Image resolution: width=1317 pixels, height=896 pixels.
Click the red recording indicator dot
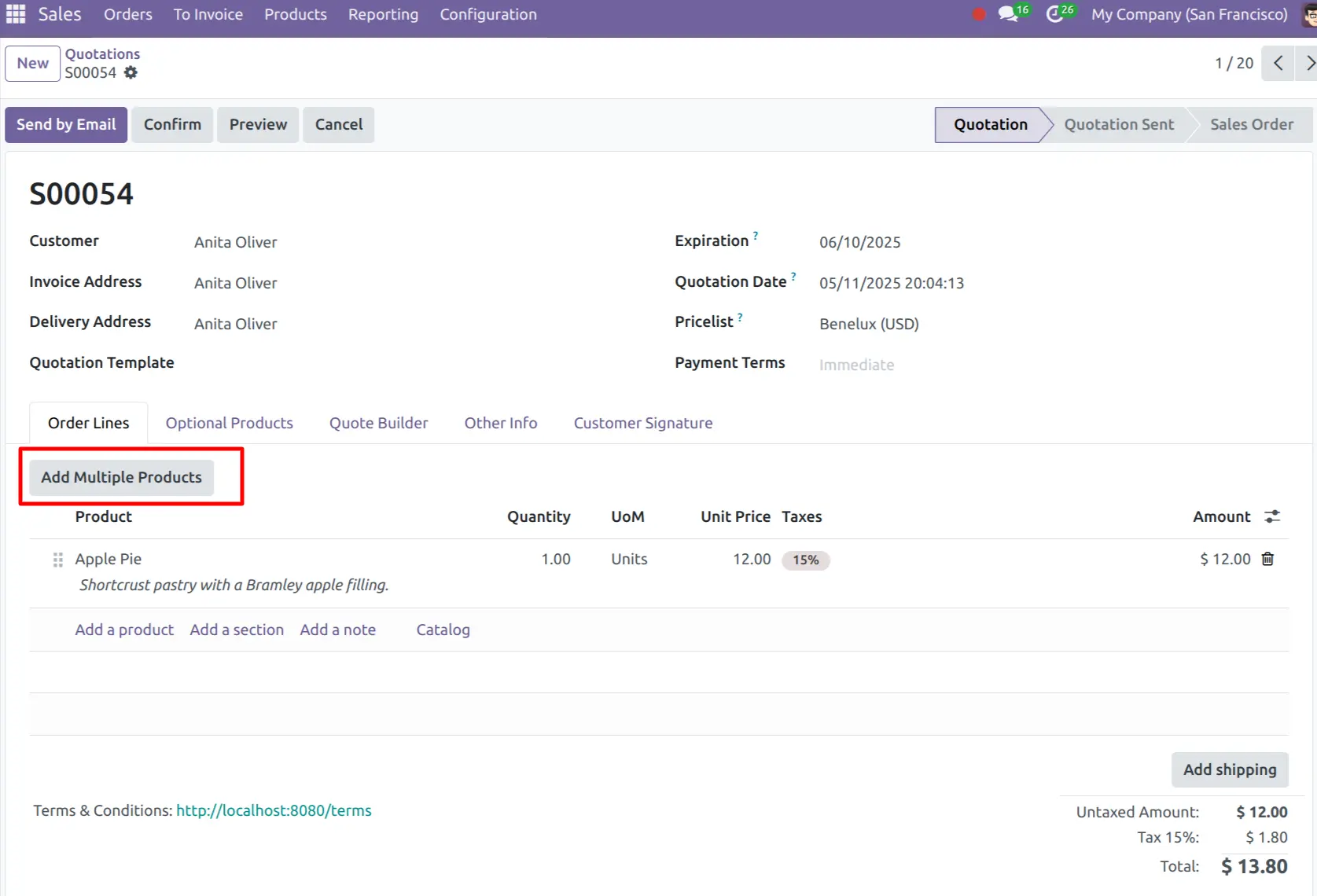[979, 14]
